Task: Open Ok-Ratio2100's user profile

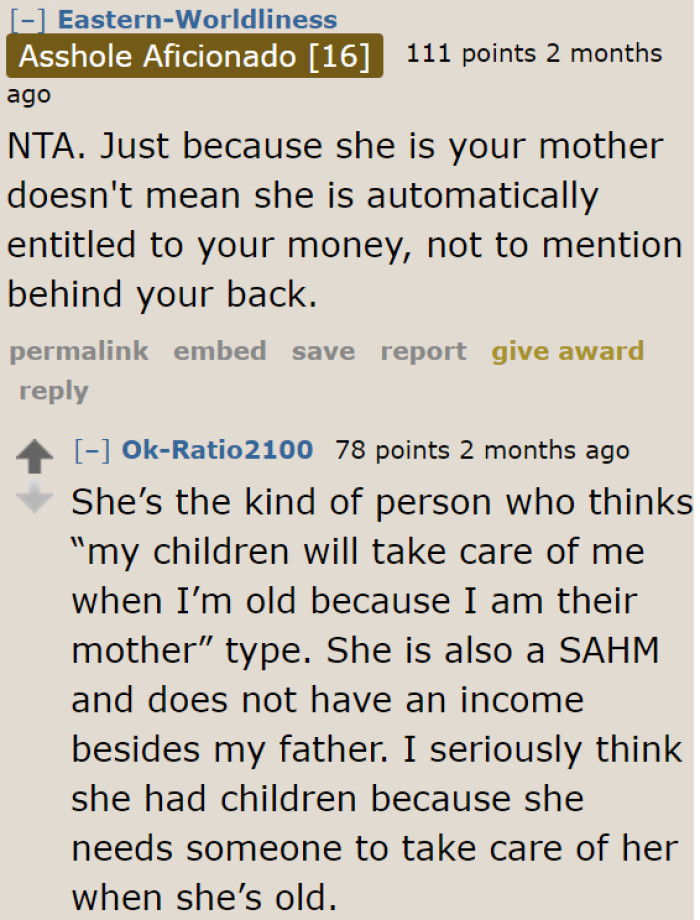Action: tap(217, 450)
